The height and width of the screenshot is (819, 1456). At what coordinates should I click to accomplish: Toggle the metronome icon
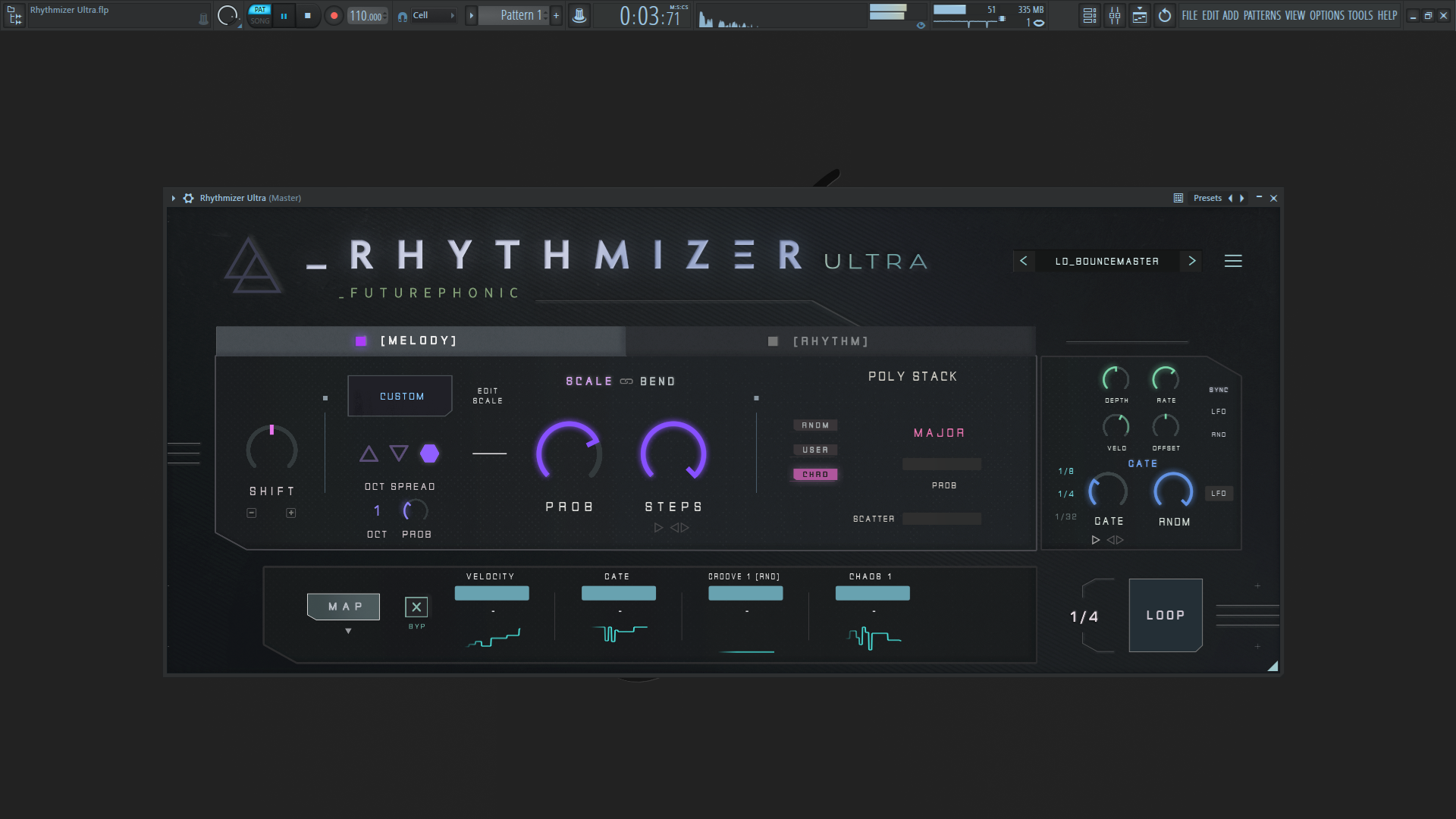point(579,15)
